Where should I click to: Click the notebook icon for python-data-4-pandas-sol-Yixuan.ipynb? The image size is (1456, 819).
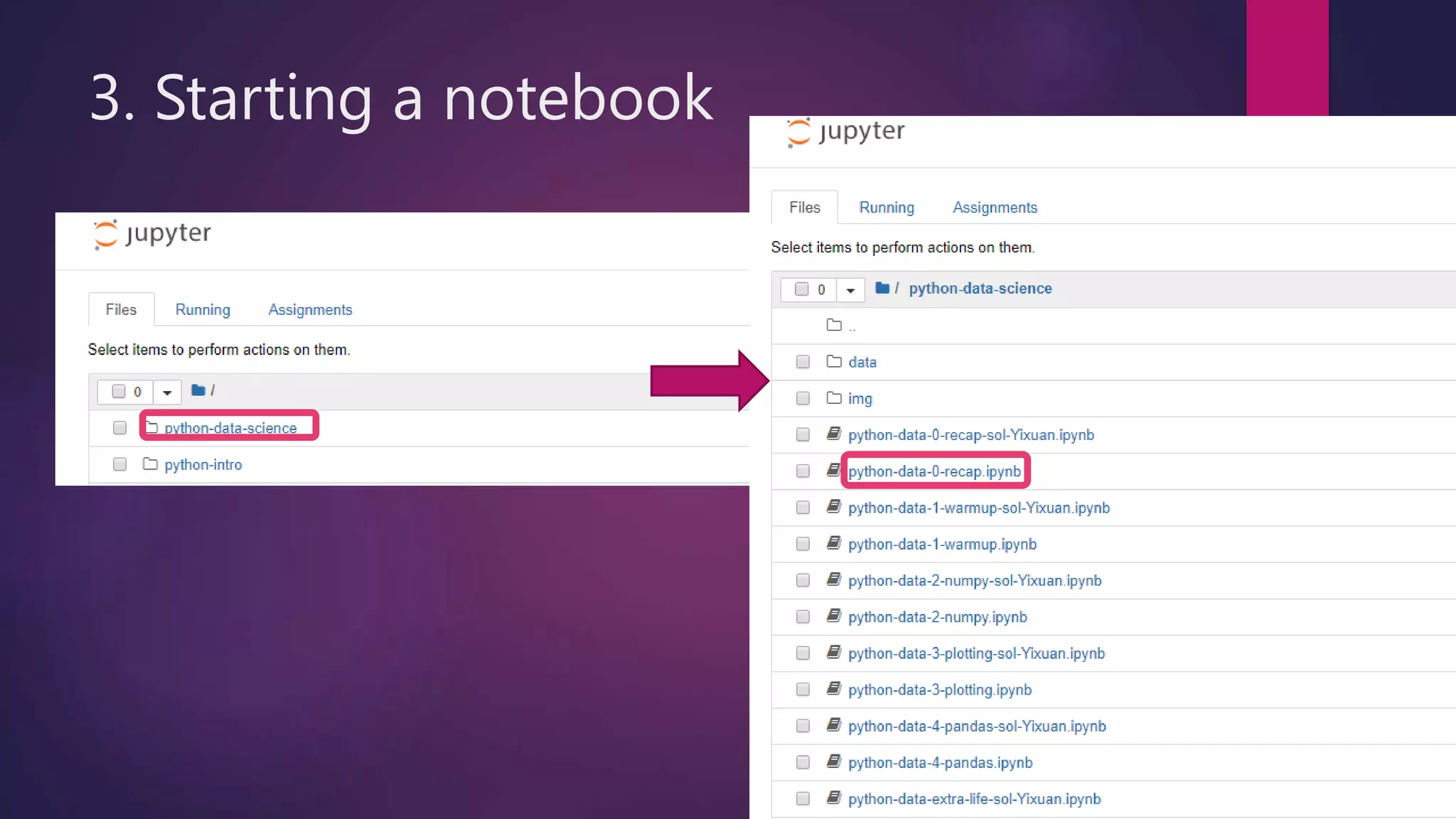[834, 725]
